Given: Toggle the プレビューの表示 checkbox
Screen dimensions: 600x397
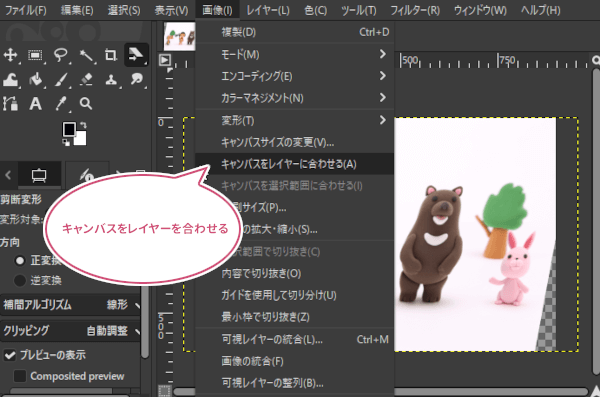Looking at the screenshot, I should click(10, 355).
